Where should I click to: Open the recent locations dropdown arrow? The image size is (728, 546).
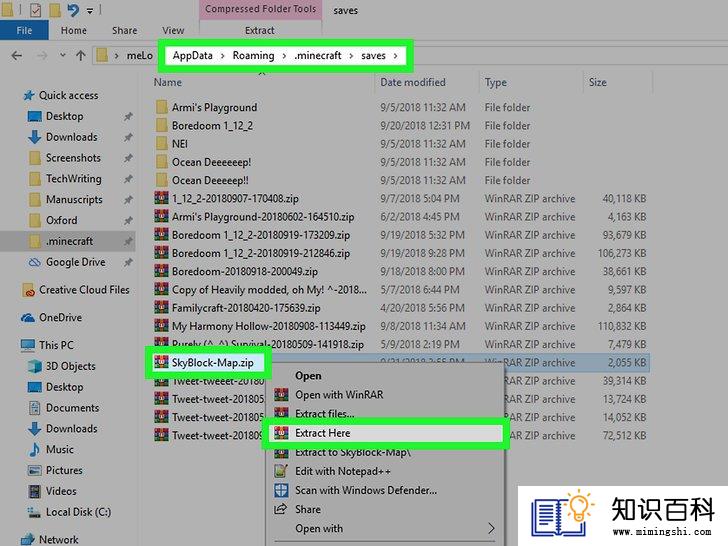click(x=63, y=56)
